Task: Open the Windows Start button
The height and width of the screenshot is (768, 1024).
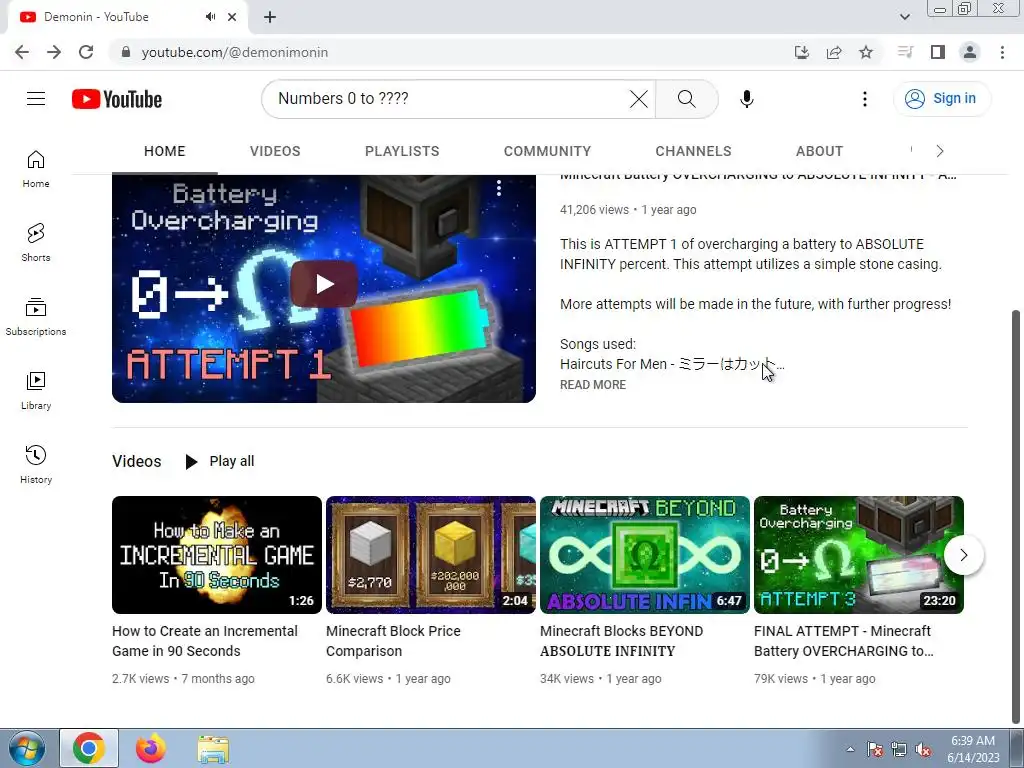Action: tap(27, 748)
